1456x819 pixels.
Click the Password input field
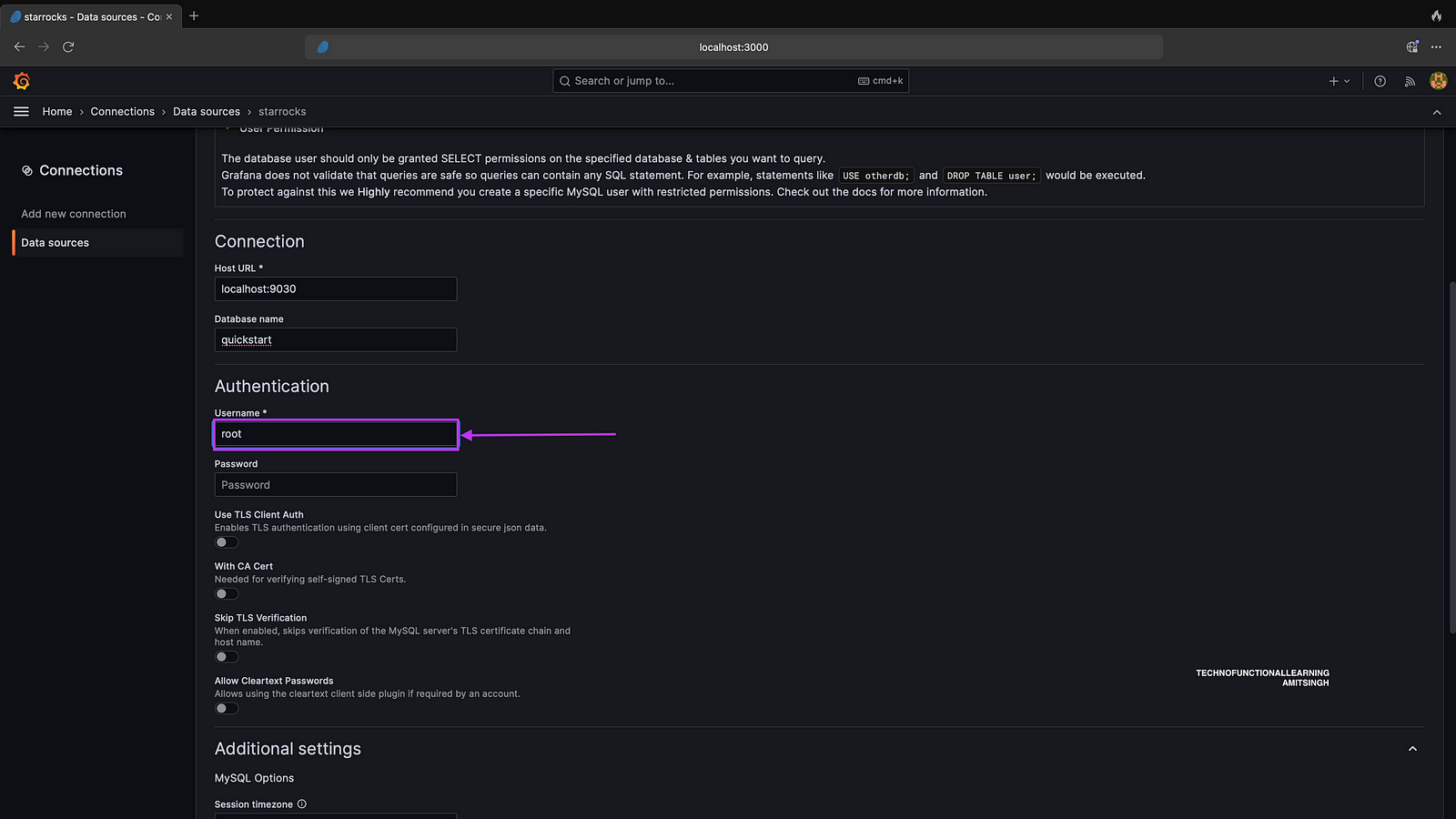[335, 485]
